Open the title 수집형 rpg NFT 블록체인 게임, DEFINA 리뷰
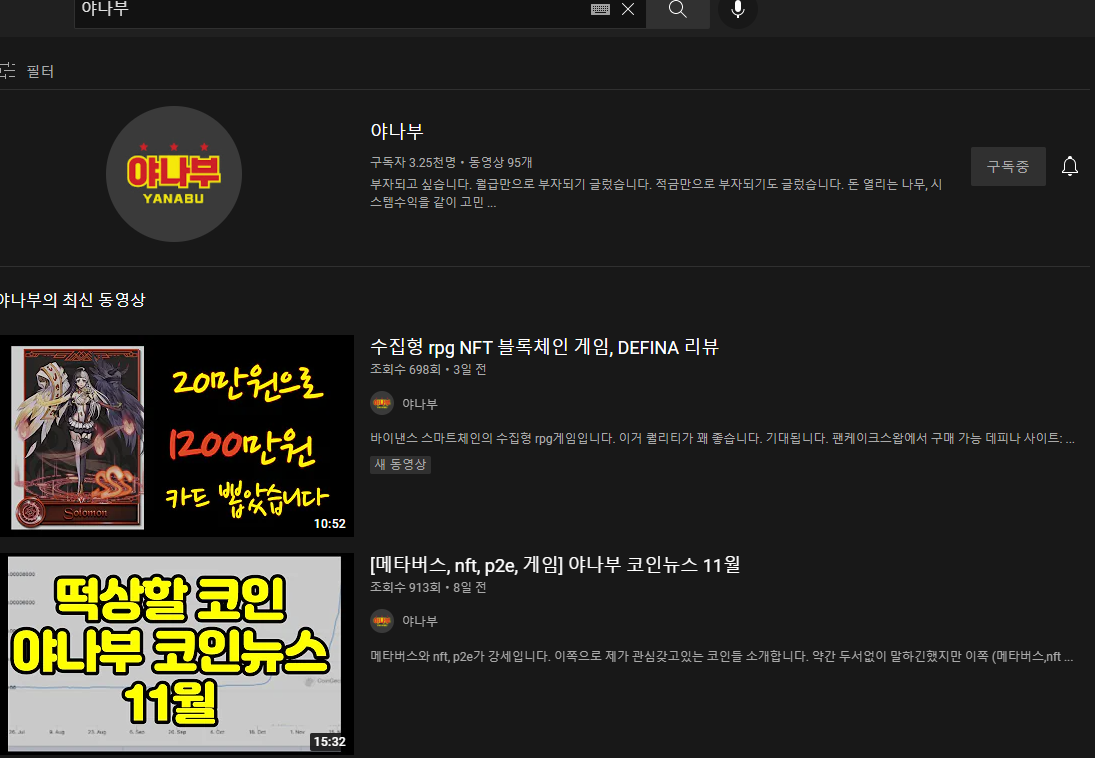The height and width of the screenshot is (758, 1095). click(x=544, y=347)
